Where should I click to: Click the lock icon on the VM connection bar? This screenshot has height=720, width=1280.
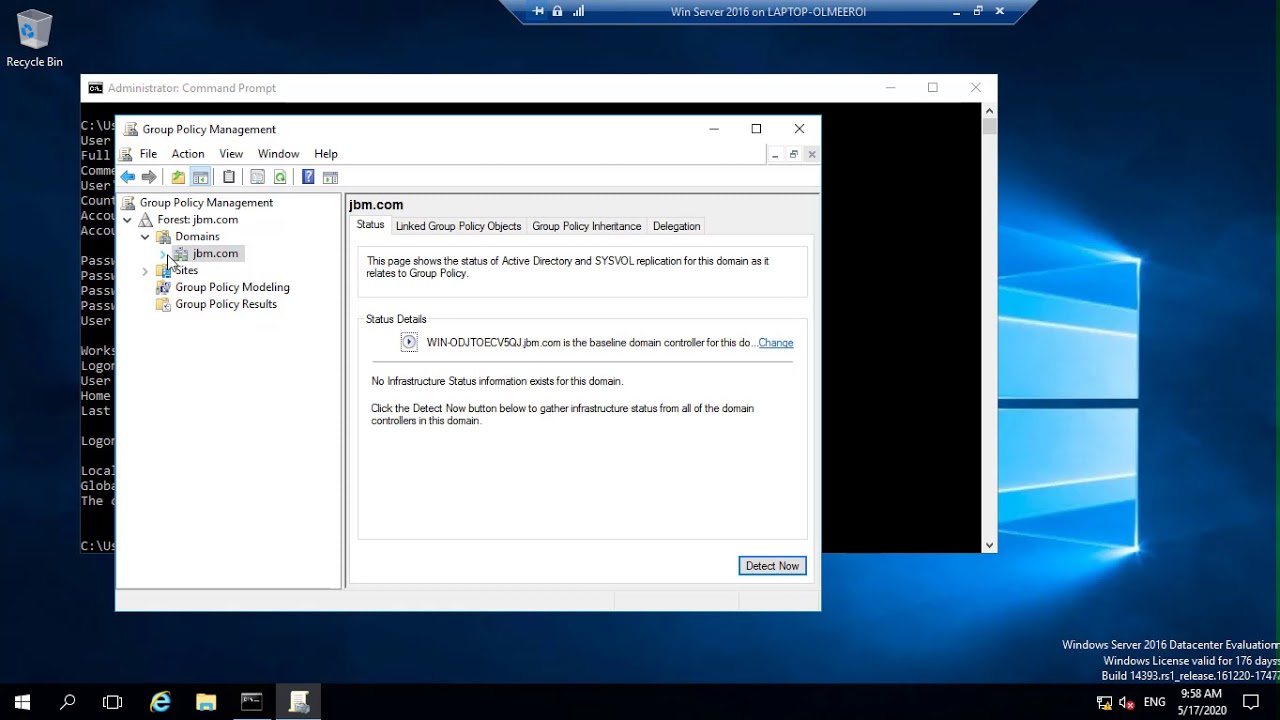558,12
